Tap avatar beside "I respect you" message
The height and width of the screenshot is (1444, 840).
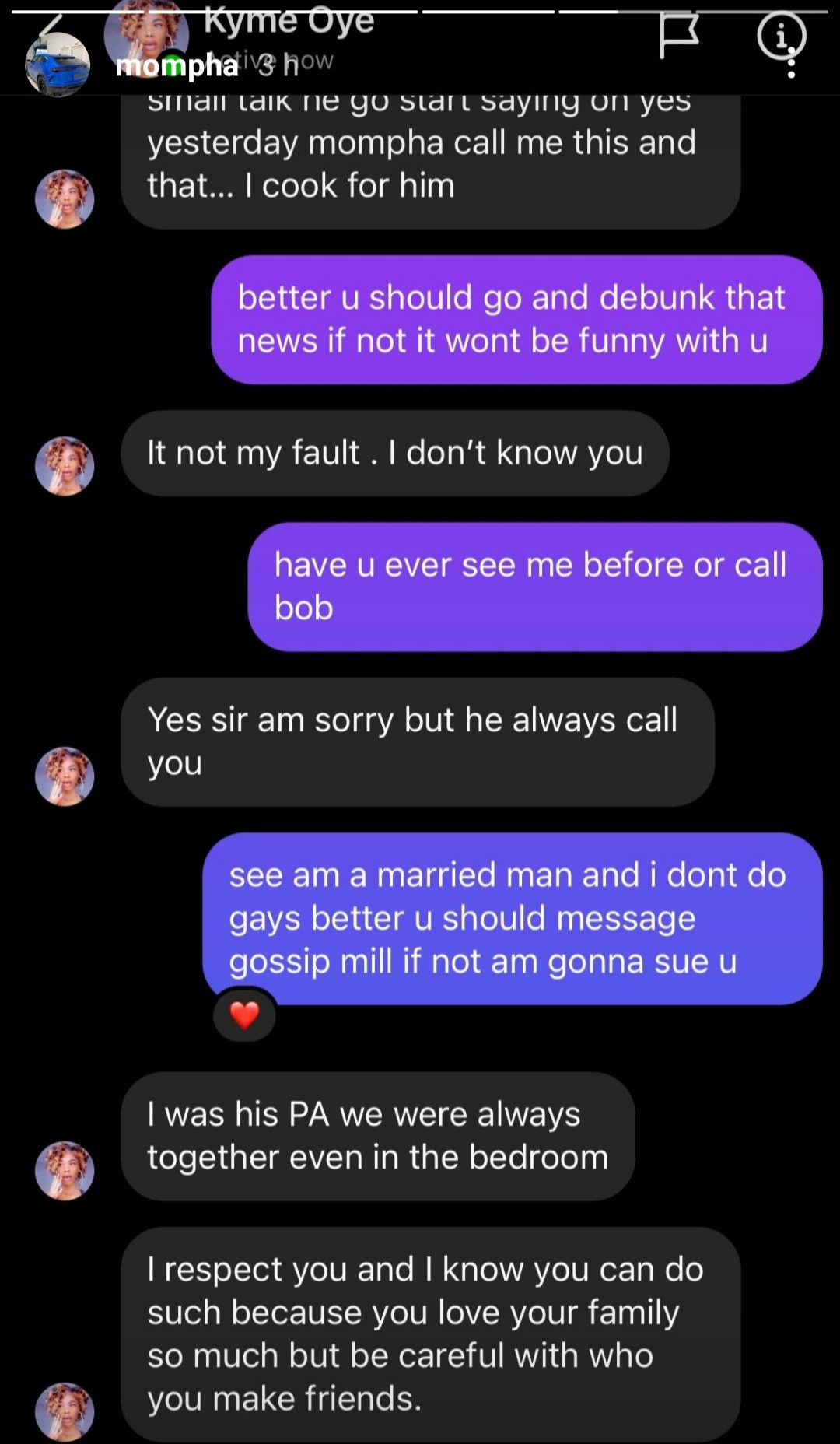65,1412
